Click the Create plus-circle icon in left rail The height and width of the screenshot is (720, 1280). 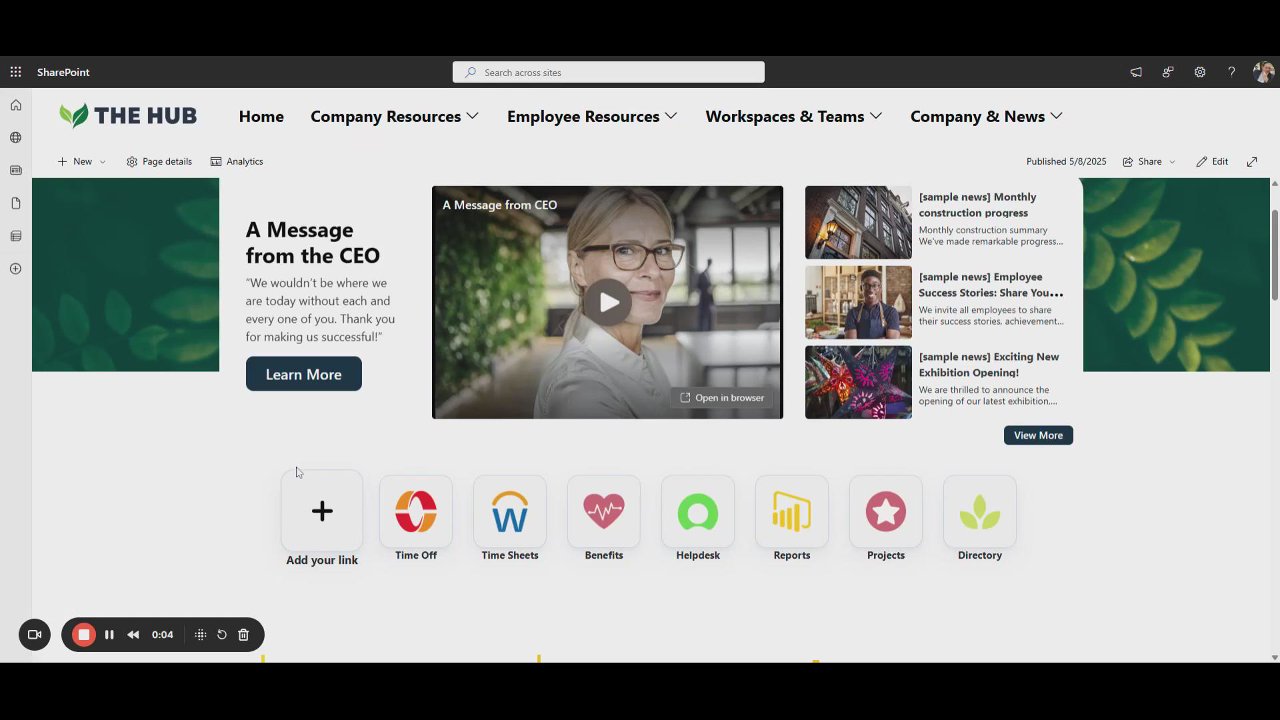pos(16,269)
